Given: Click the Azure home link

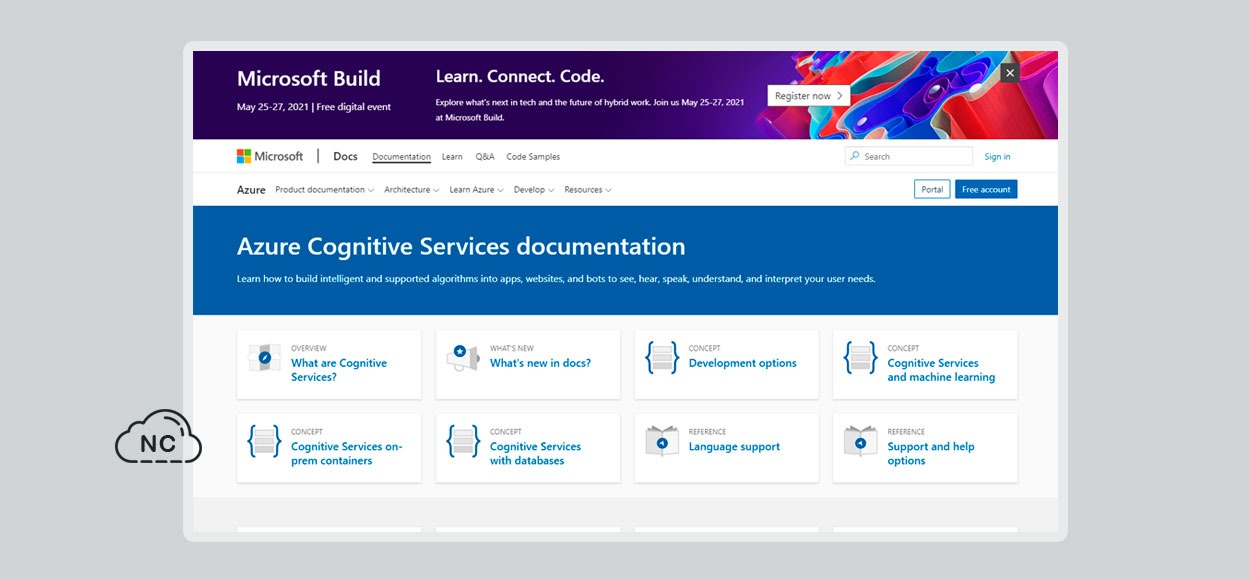Looking at the screenshot, I should click(251, 190).
